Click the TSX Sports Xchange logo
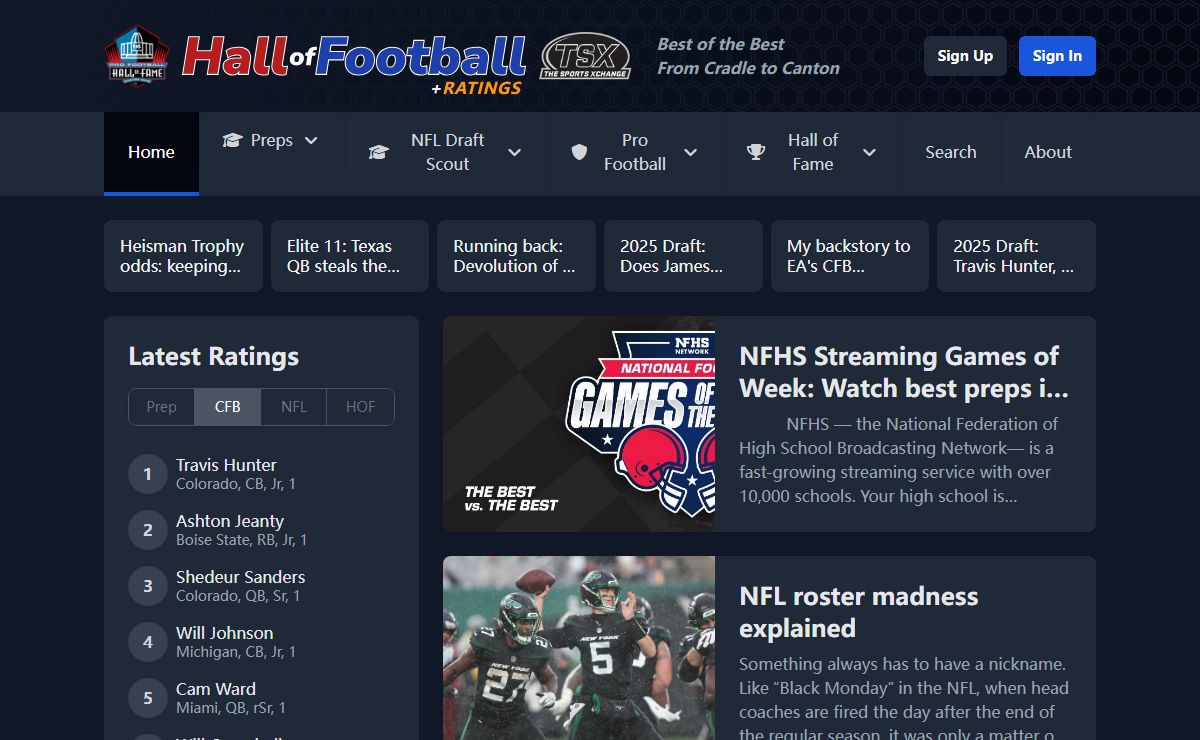The height and width of the screenshot is (740, 1200). [x=585, y=56]
